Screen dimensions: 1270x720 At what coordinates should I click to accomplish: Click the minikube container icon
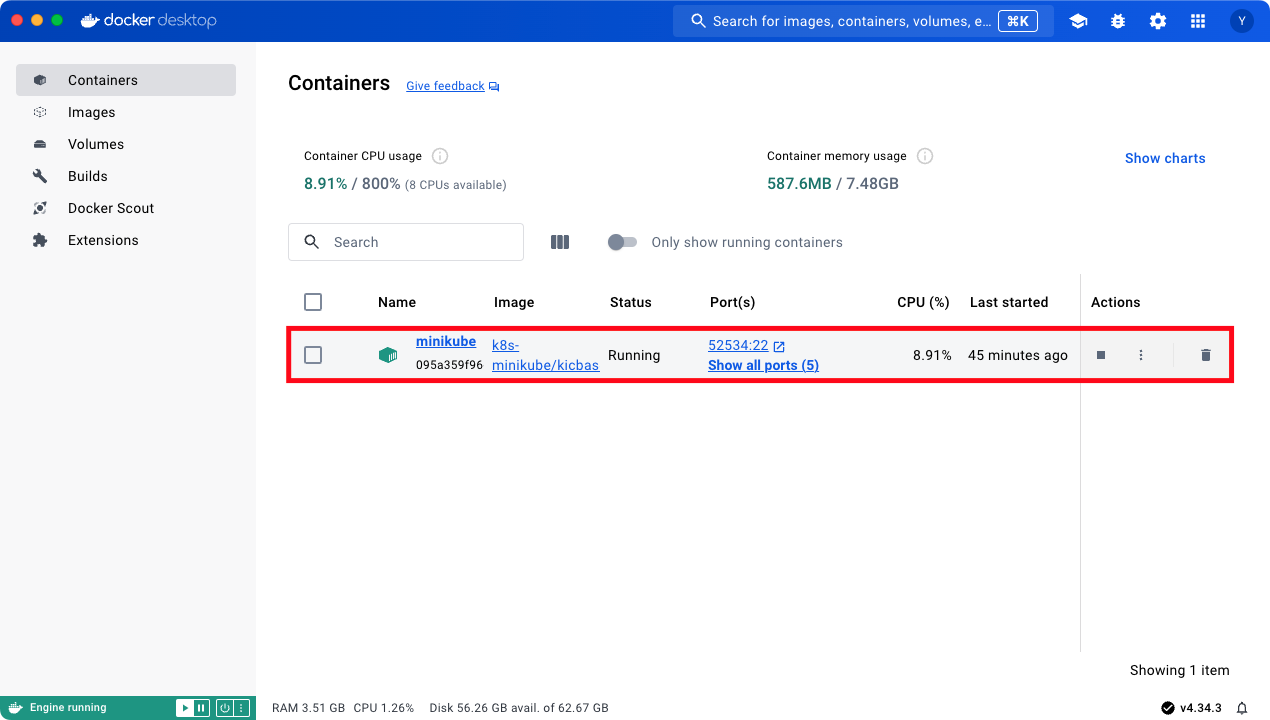(x=388, y=355)
